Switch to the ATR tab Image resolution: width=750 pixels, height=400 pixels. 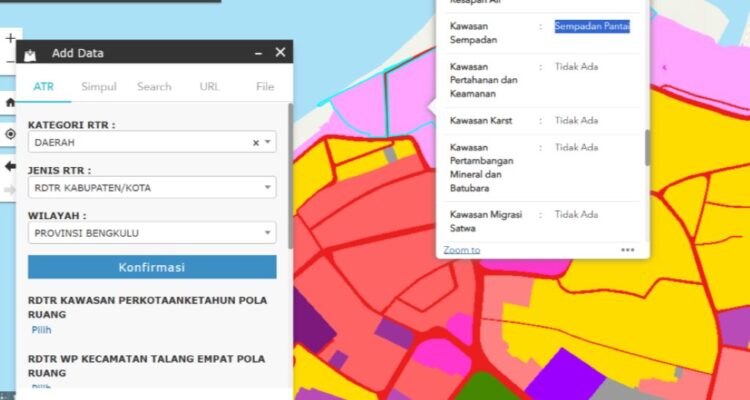click(x=44, y=87)
